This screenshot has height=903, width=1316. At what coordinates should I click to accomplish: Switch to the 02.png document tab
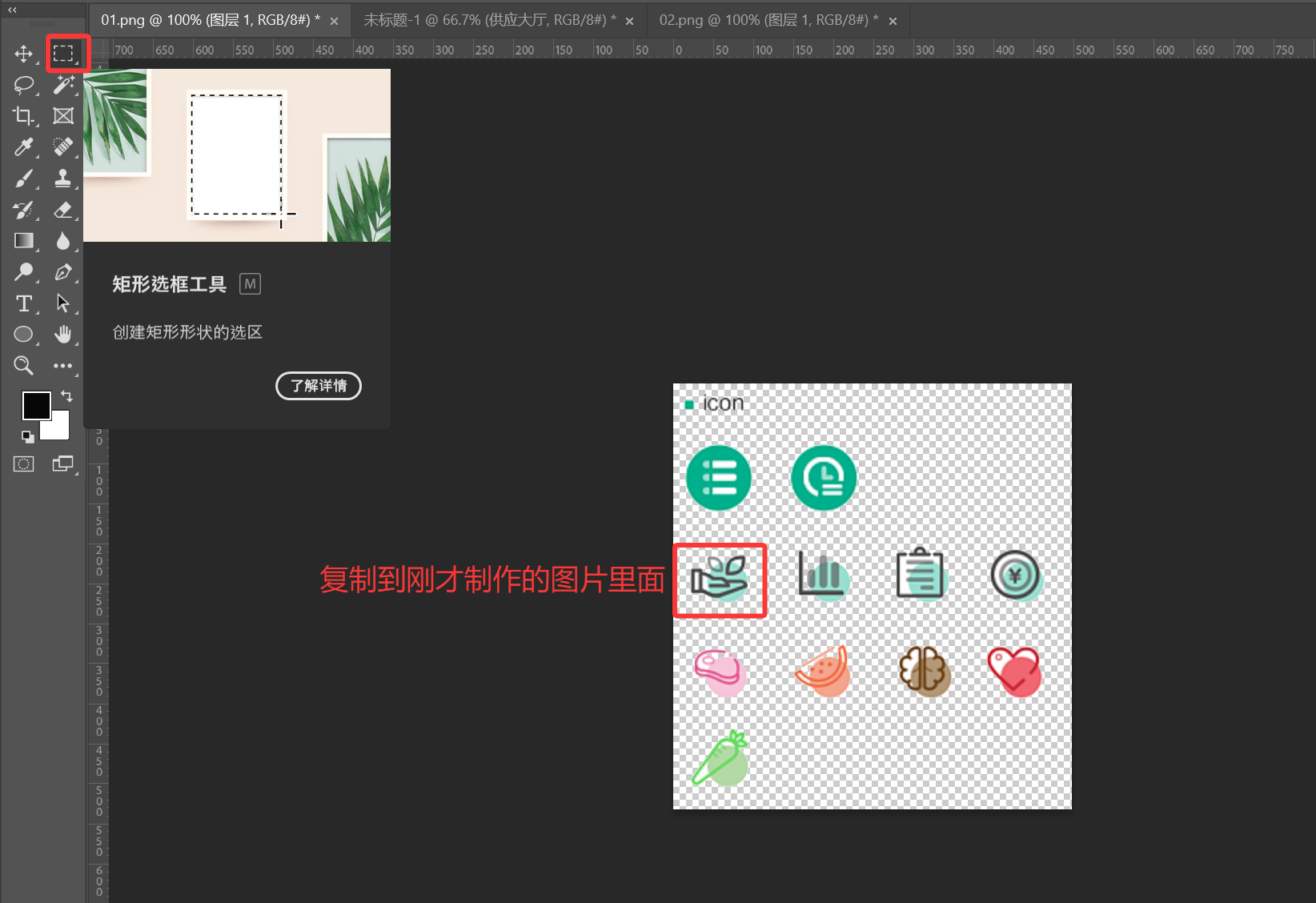pyautogui.click(x=768, y=20)
